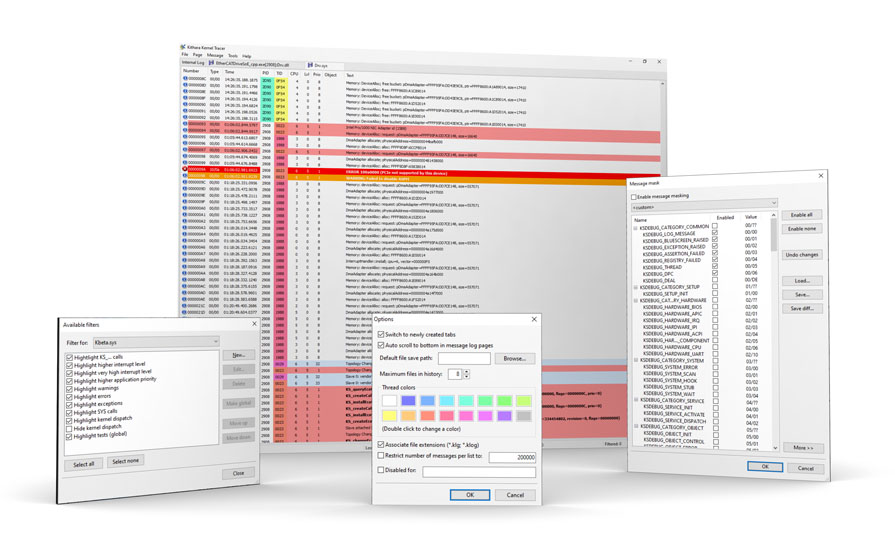Click the icon on the EtherCAT Drv.dll tab
The height and width of the screenshot is (538, 895).
click(x=211, y=63)
